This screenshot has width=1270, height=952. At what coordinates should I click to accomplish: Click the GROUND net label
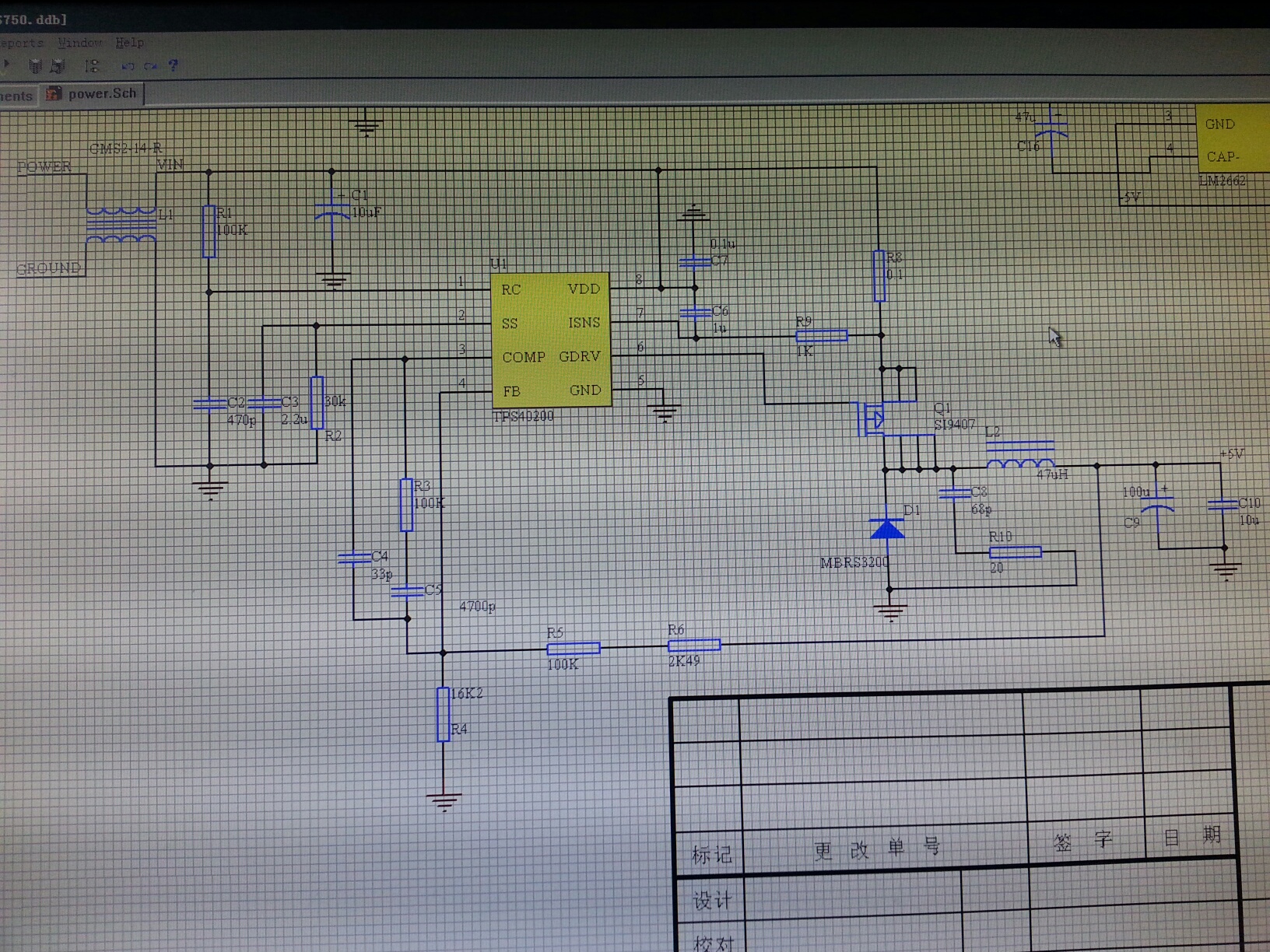tap(48, 268)
